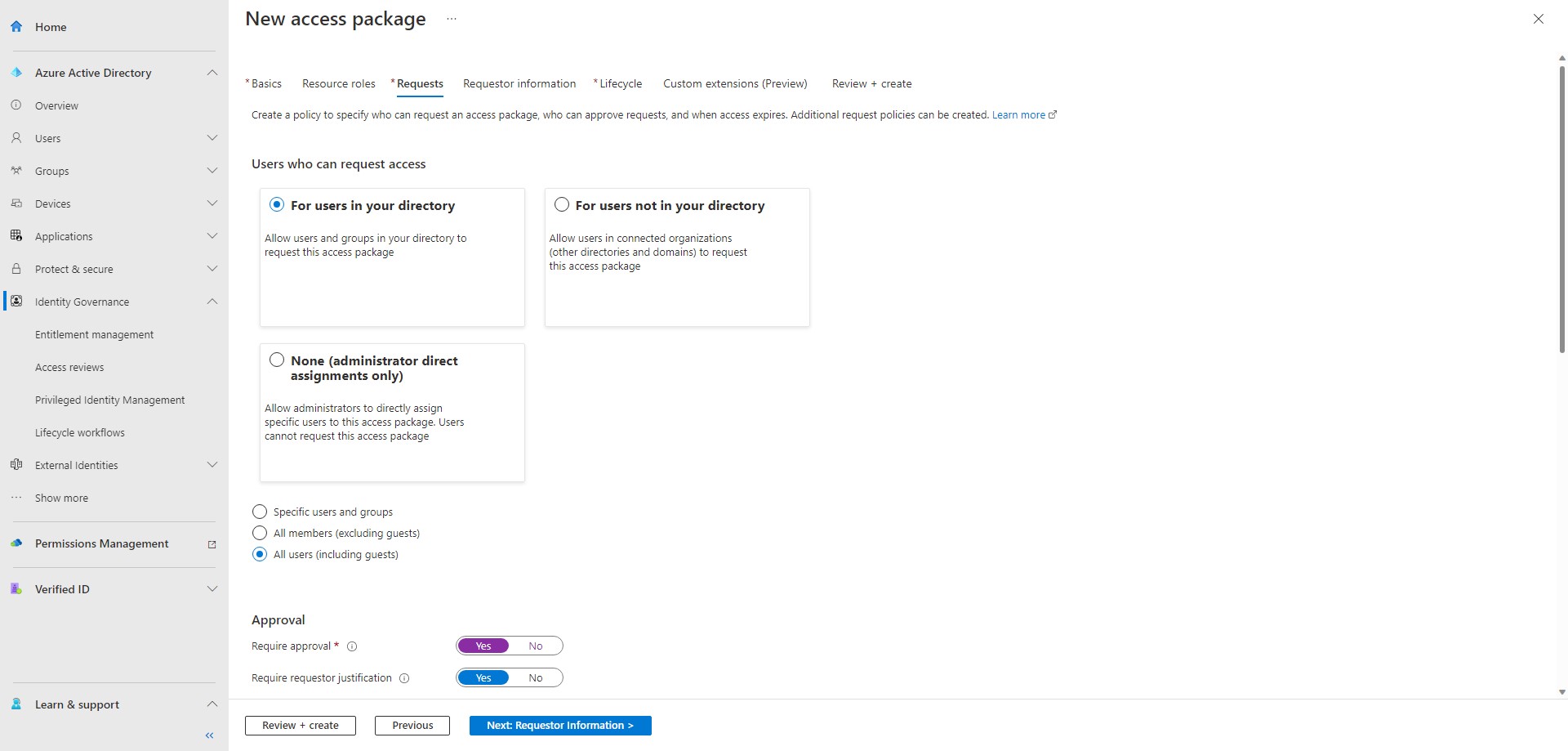Open the Verified ID icon in sidebar
Viewport: 1568px width, 751px height.
[16, 588]
